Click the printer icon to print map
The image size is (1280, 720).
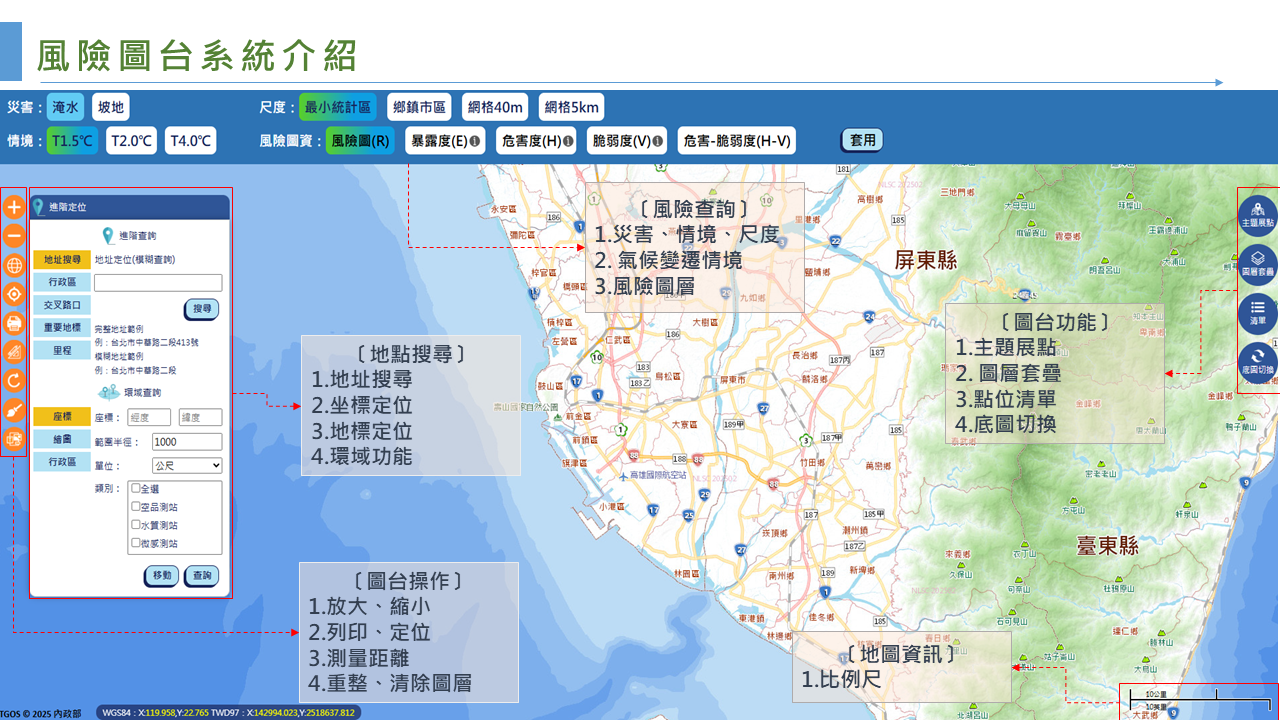point(14,323)
